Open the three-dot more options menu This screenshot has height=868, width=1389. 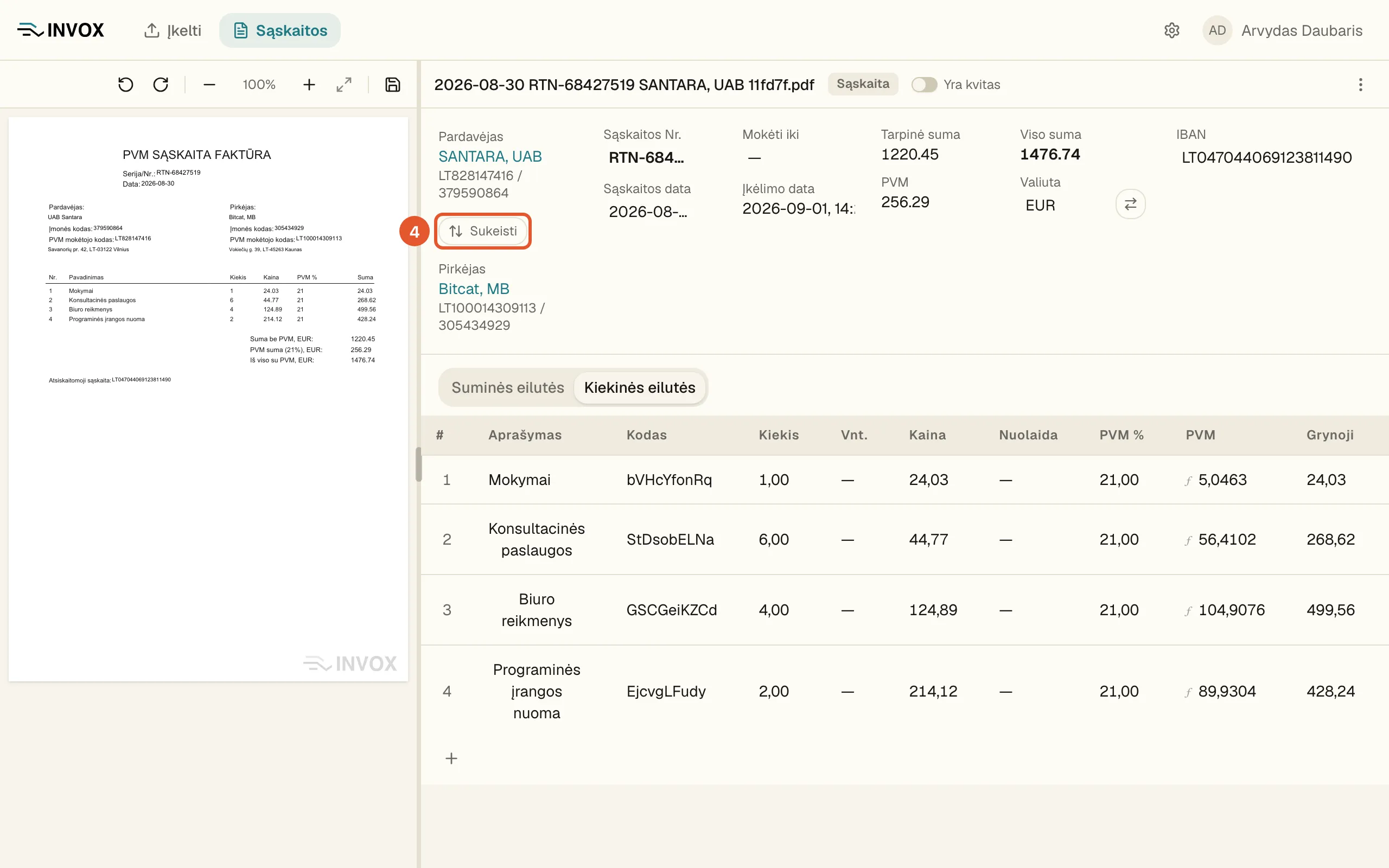click(1360, 85)
